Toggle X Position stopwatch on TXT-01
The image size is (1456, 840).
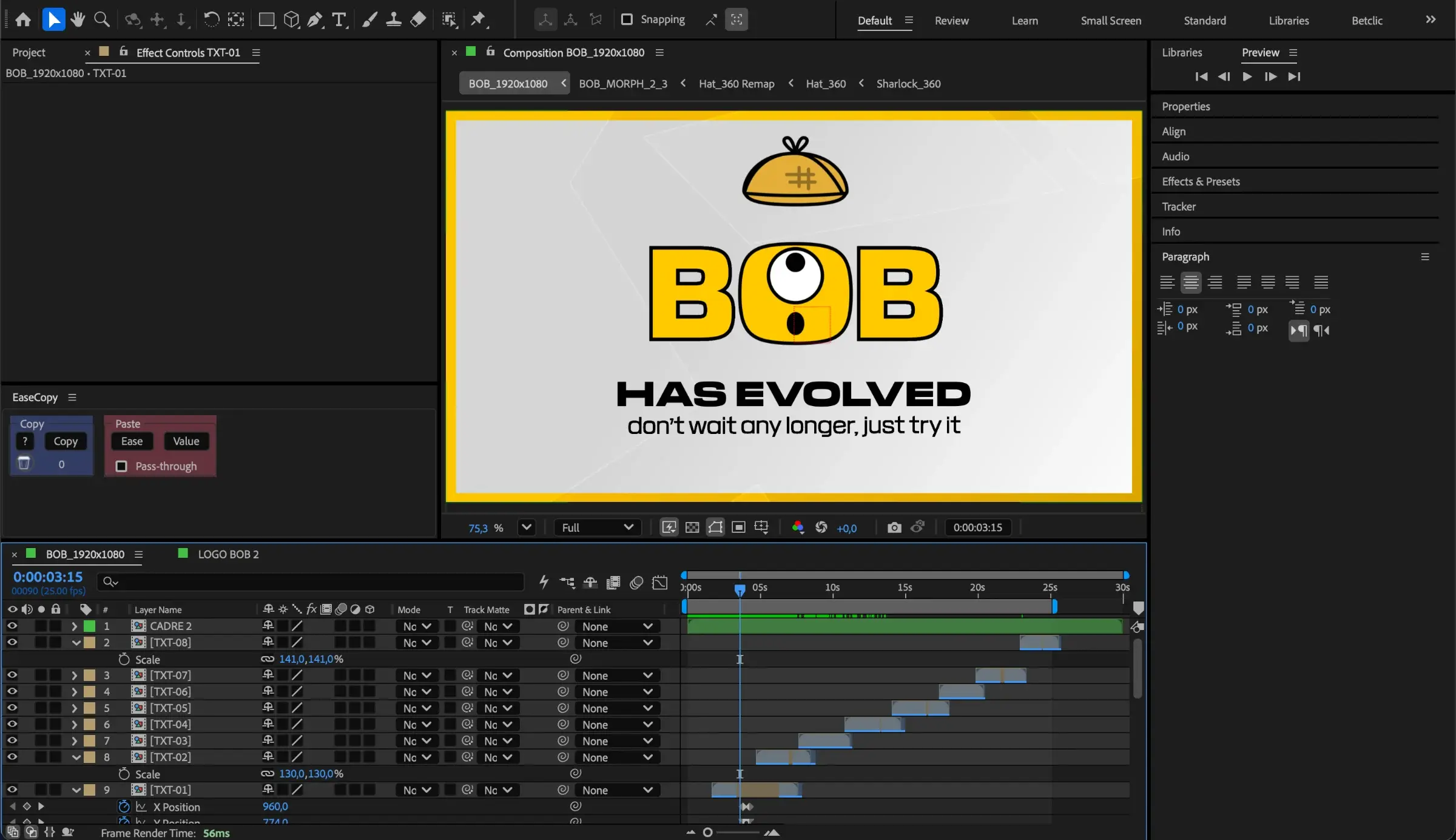[124, 807]
